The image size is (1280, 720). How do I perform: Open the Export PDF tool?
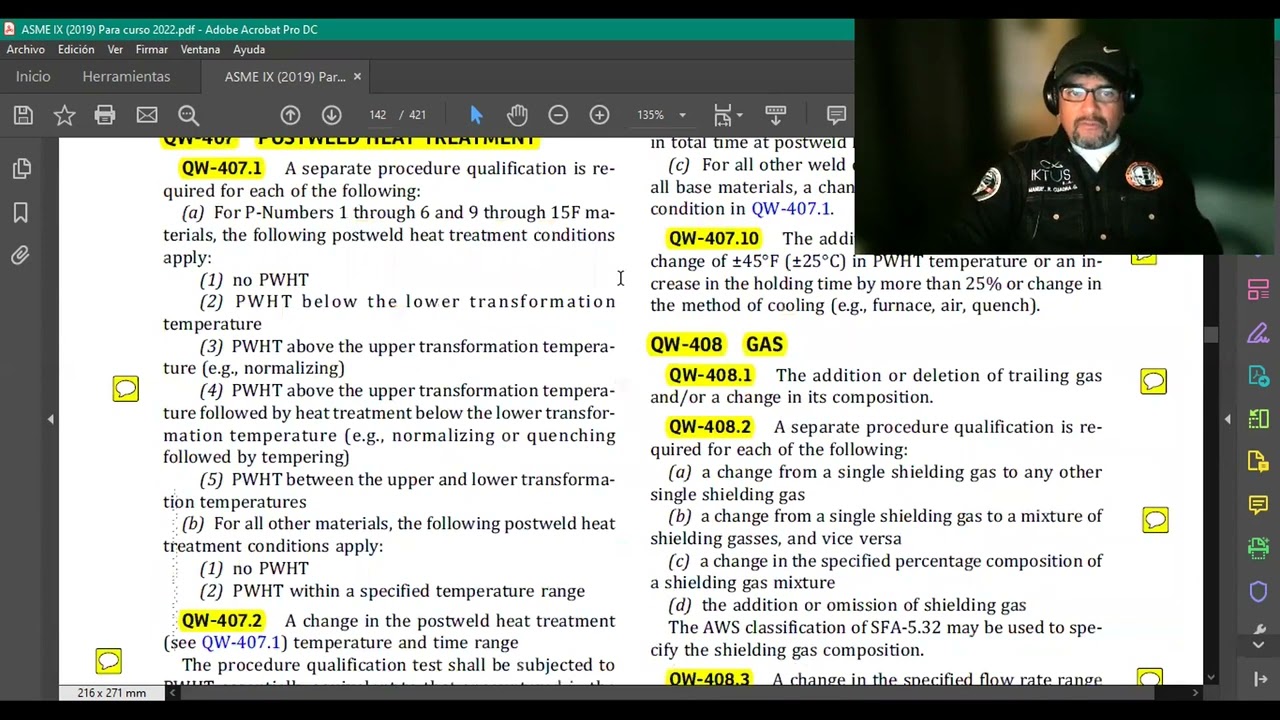[x=1258, y=376]
